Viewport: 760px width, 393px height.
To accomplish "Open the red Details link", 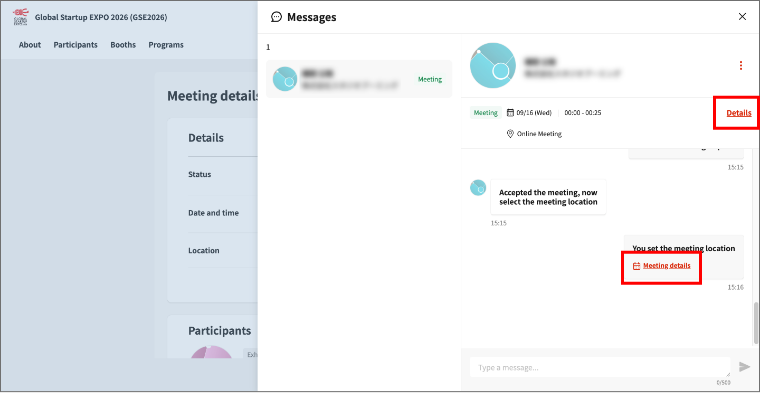I will click(739, 113).
